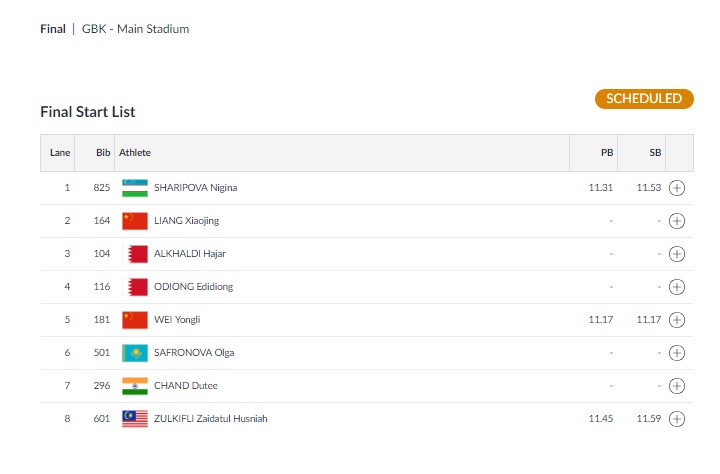This screenshot has height=474, width=720.
Task: Open athlete link WEI Yongli
Action: [177, 320]
